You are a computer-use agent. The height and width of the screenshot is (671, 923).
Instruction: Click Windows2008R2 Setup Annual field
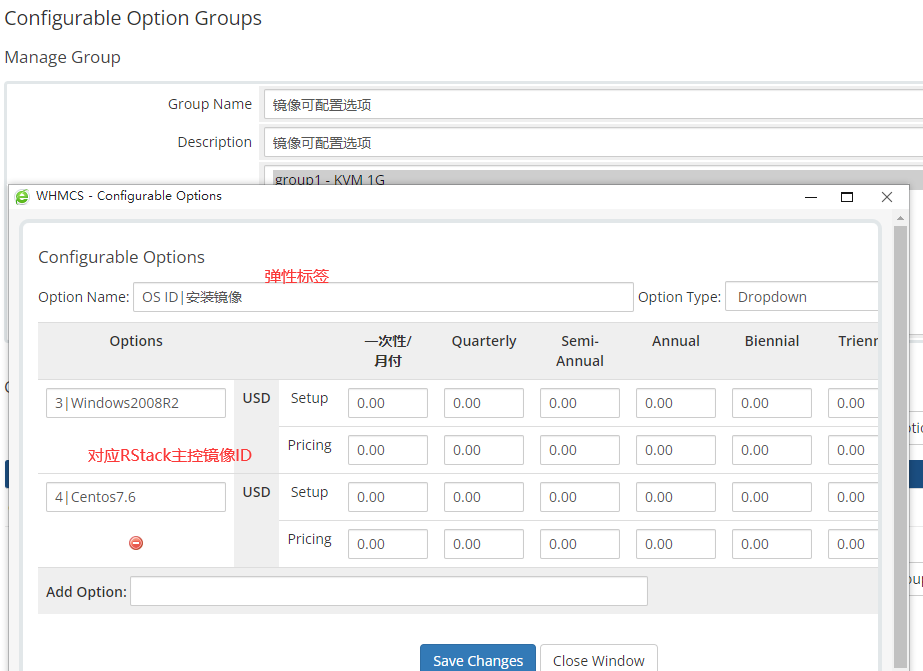coord(676,403)
